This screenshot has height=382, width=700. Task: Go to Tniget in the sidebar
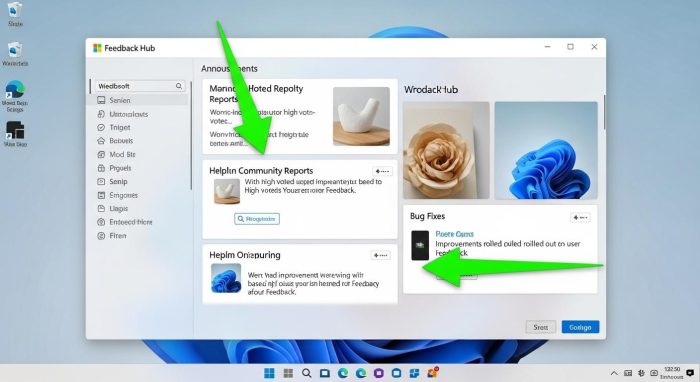pyautogui.click(x=114, y=127)
